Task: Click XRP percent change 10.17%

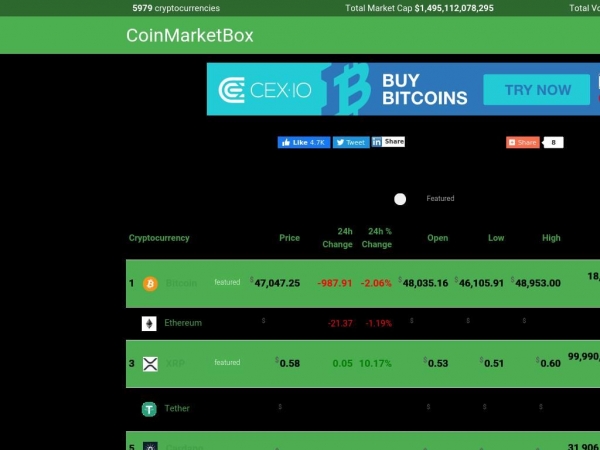Action: tap(375, 363)
